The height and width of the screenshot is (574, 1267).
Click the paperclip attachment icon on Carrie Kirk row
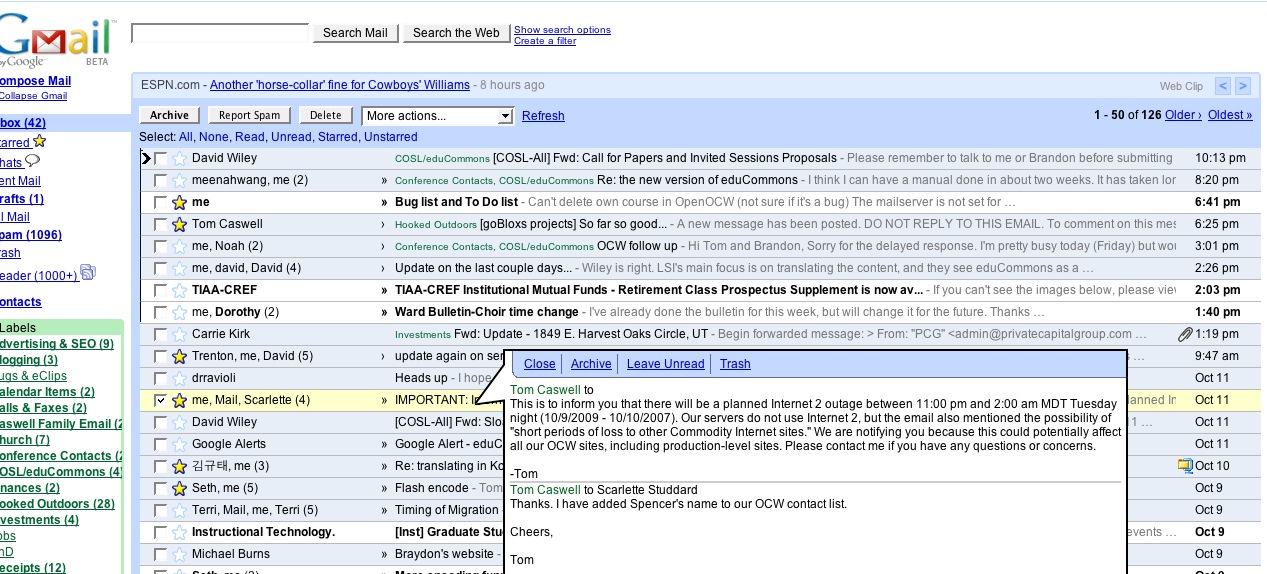pos(1185,334)
